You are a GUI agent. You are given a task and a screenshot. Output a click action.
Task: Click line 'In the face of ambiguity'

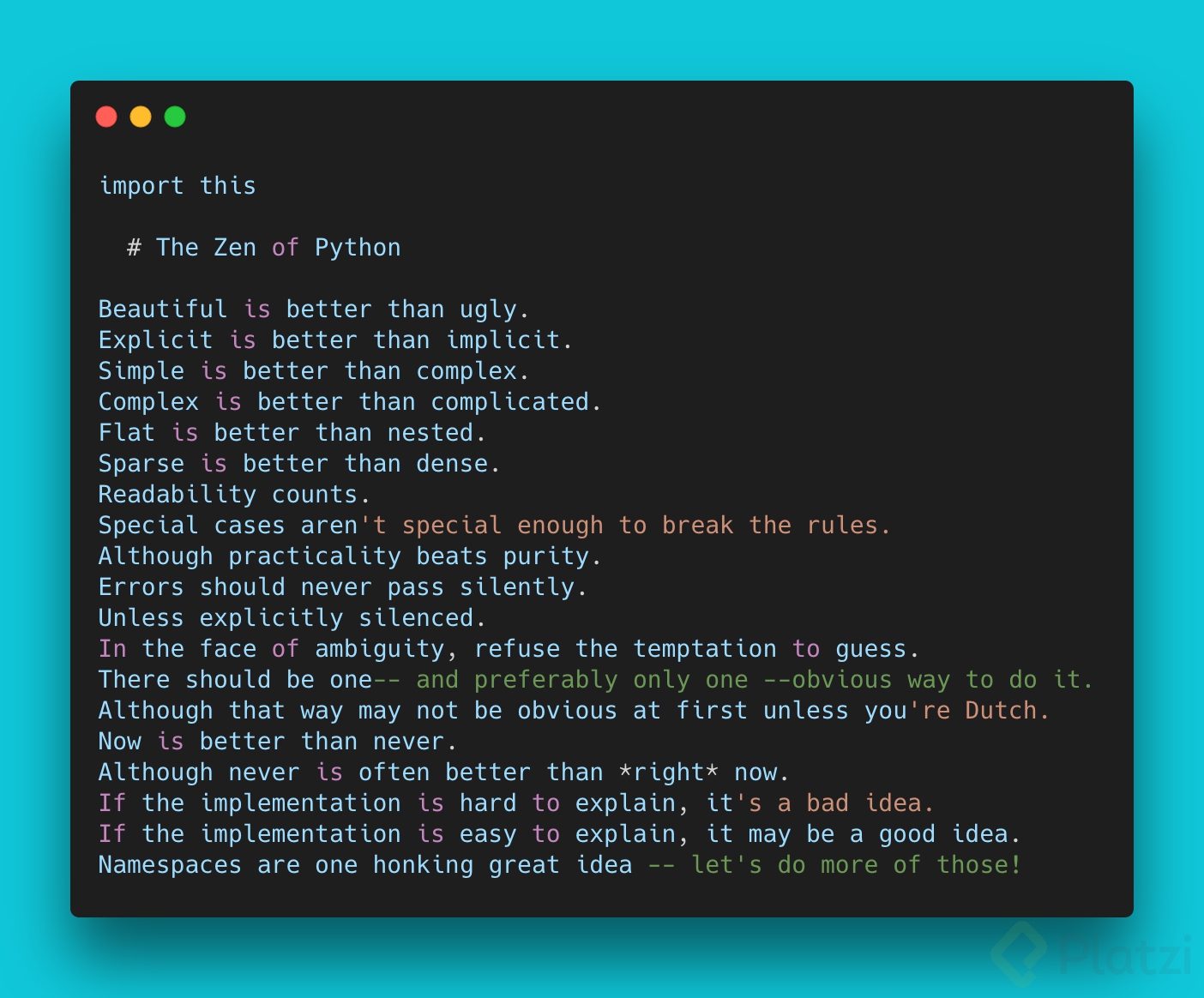509,649
